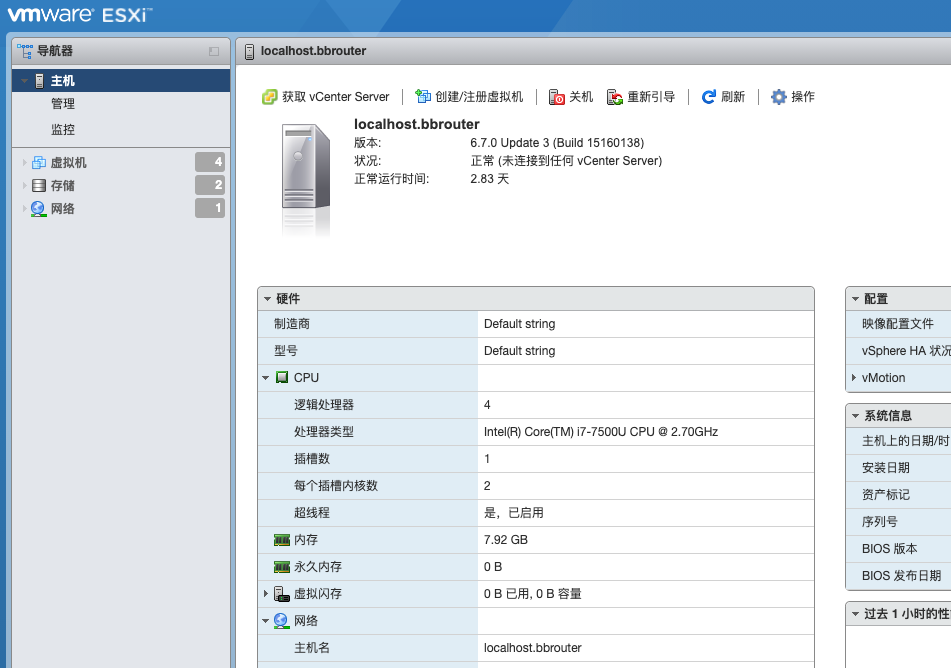951x668 pixels.
Task: Open 虚拟机 in the navigator
Action: click(x=69, y=163)
